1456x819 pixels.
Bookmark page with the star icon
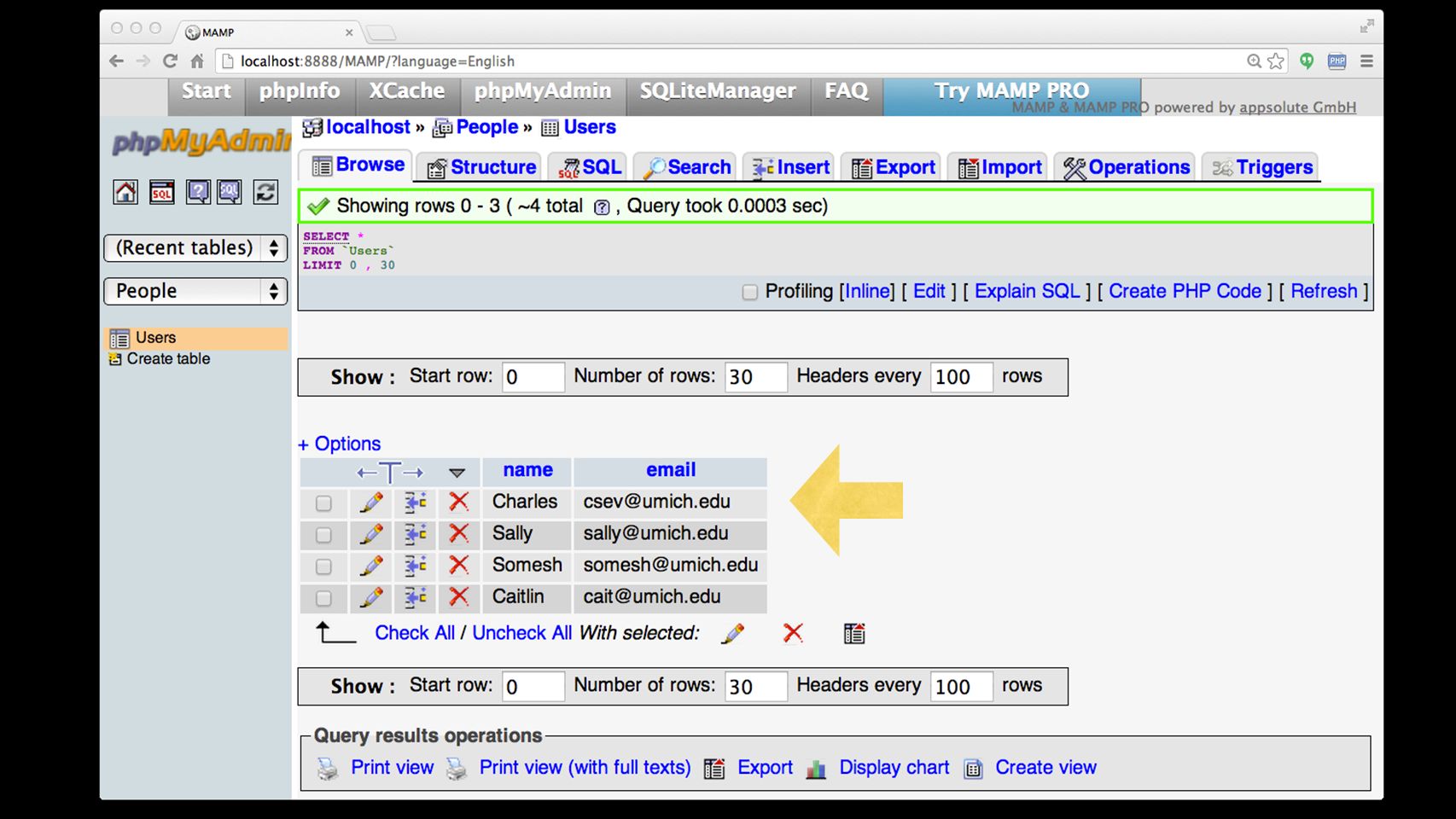1276,61
